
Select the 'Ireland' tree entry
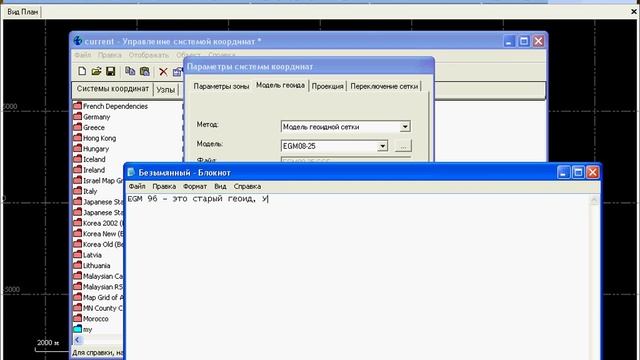point(94,170)
